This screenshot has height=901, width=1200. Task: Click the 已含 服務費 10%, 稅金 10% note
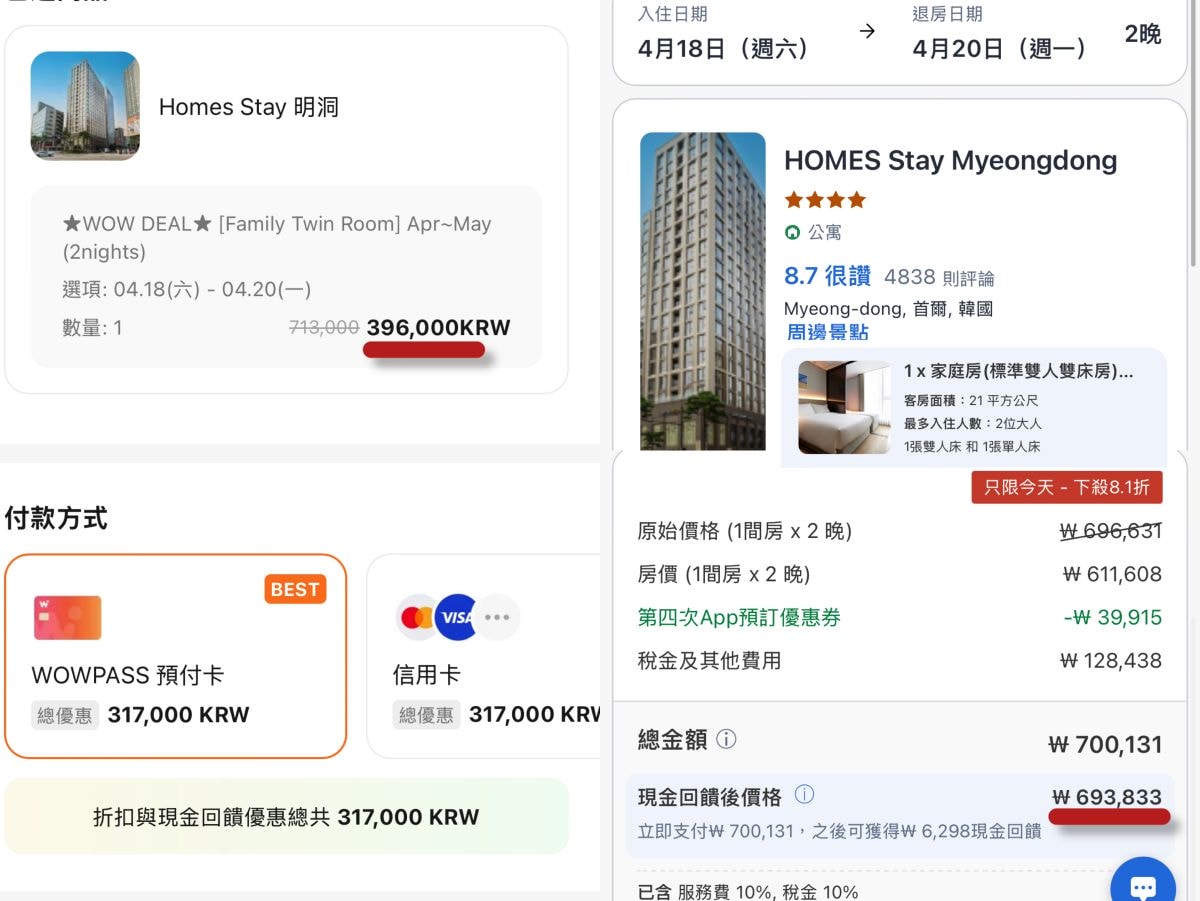[x=748, y=891]
